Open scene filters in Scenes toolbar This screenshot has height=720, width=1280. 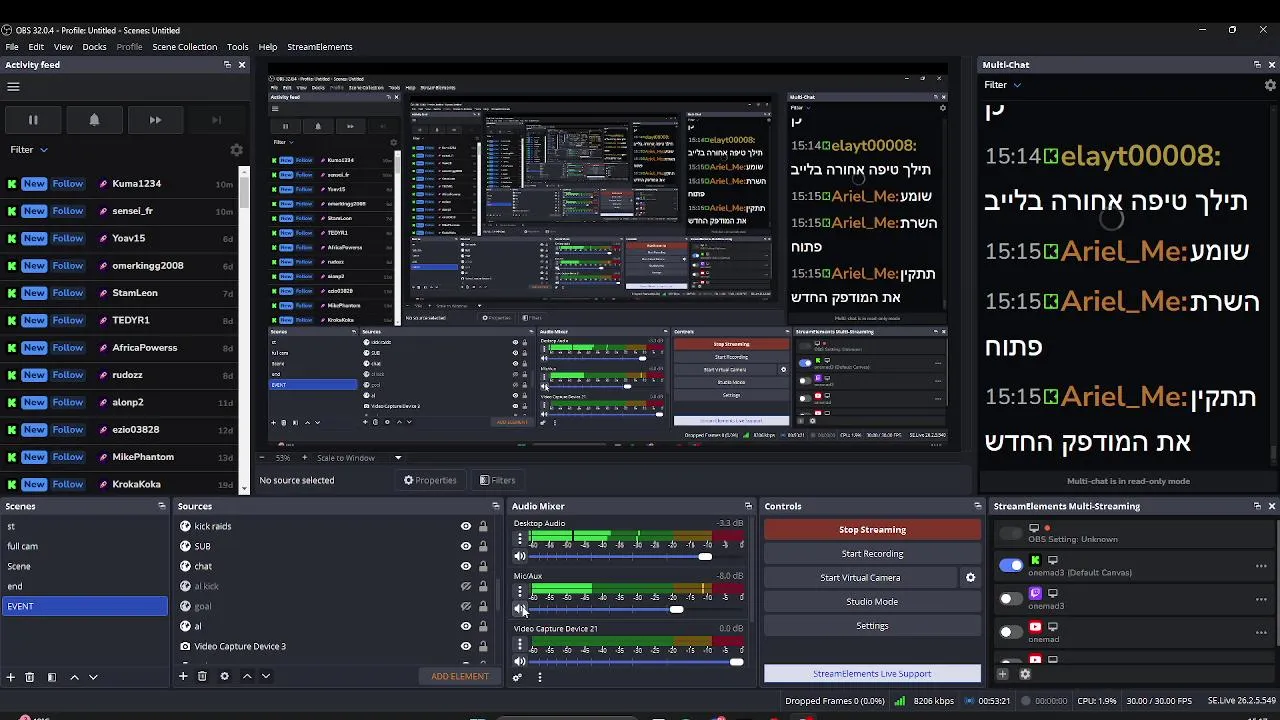(52, 677)
